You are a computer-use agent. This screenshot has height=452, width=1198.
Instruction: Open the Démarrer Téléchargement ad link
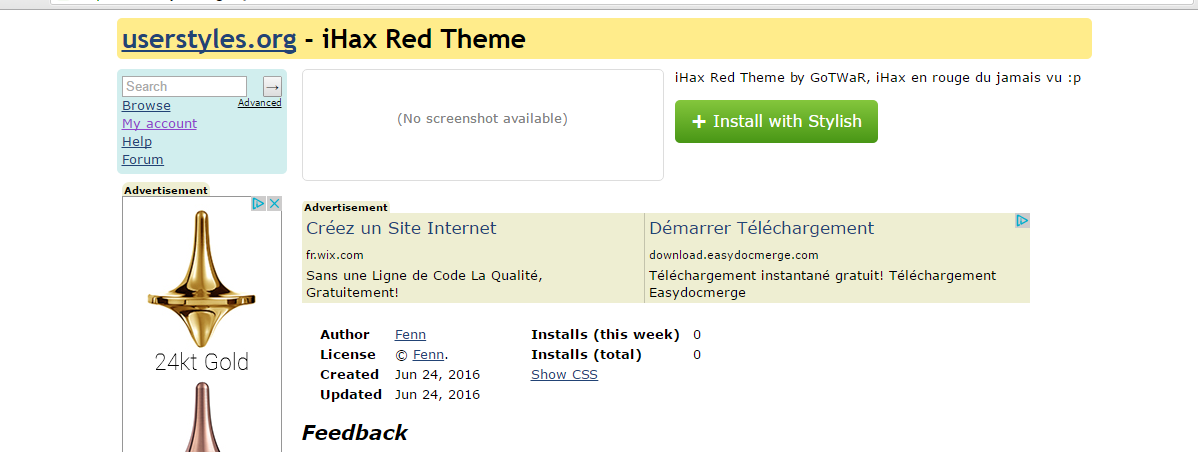(761, 228)
